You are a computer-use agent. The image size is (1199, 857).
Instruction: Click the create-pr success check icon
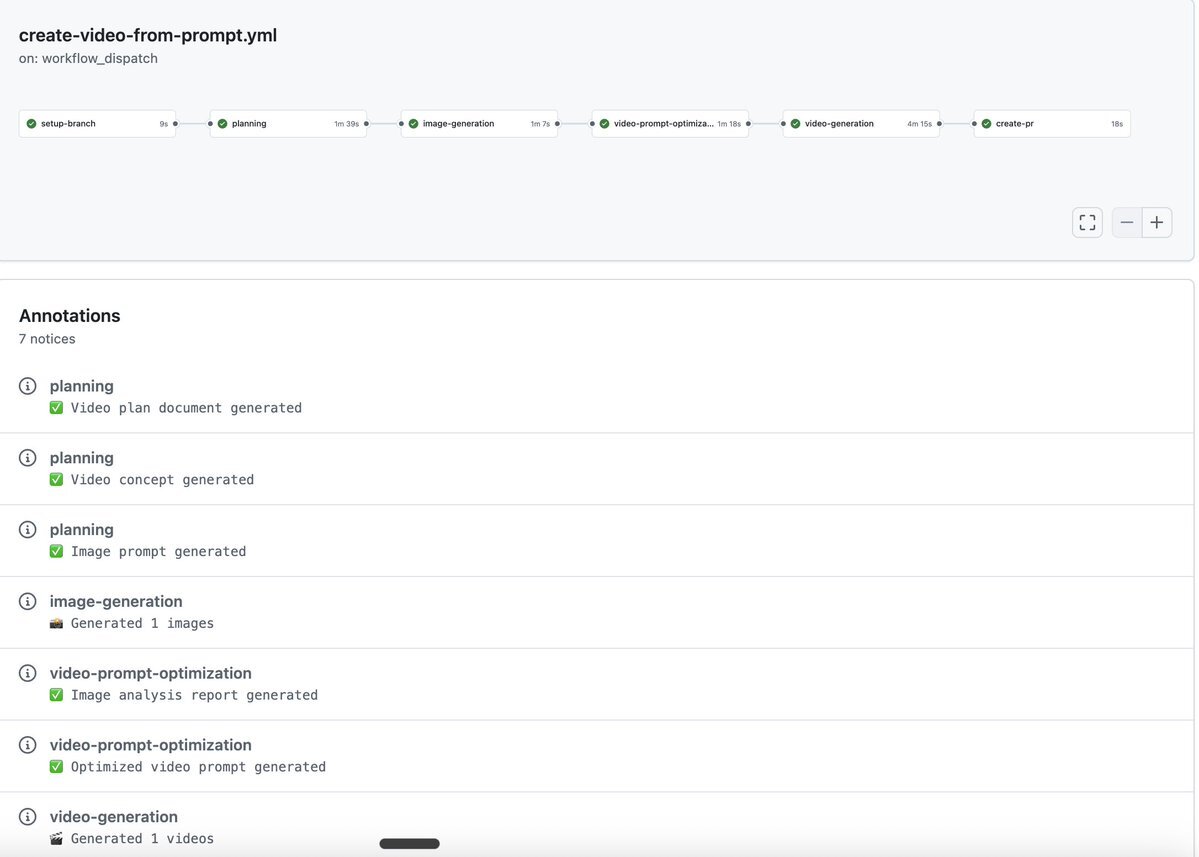point(986,124)
